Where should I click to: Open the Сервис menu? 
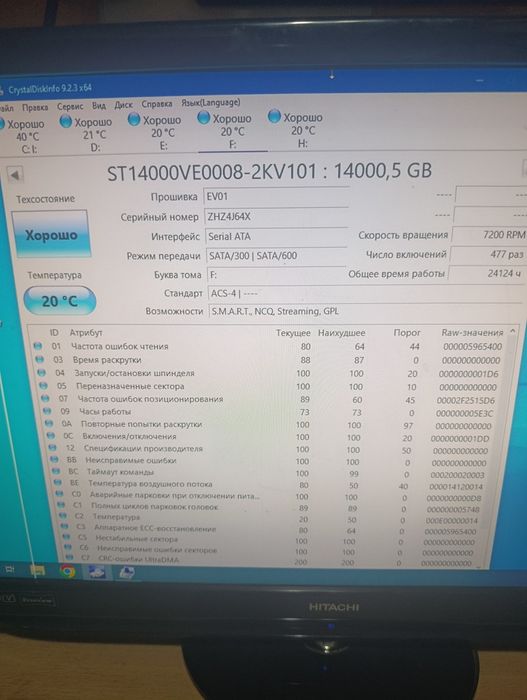pos(70,106)
